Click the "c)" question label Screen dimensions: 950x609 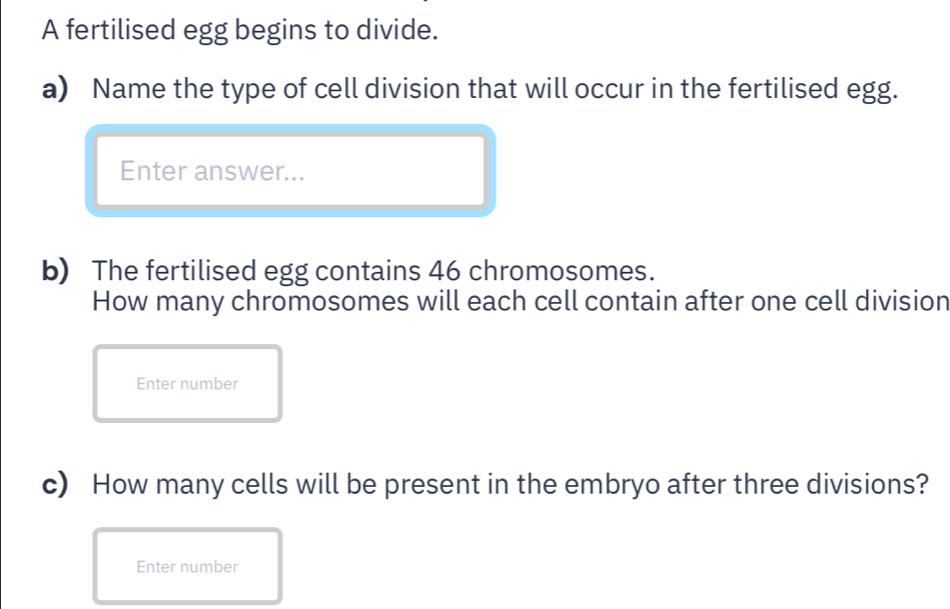[60, 484]
